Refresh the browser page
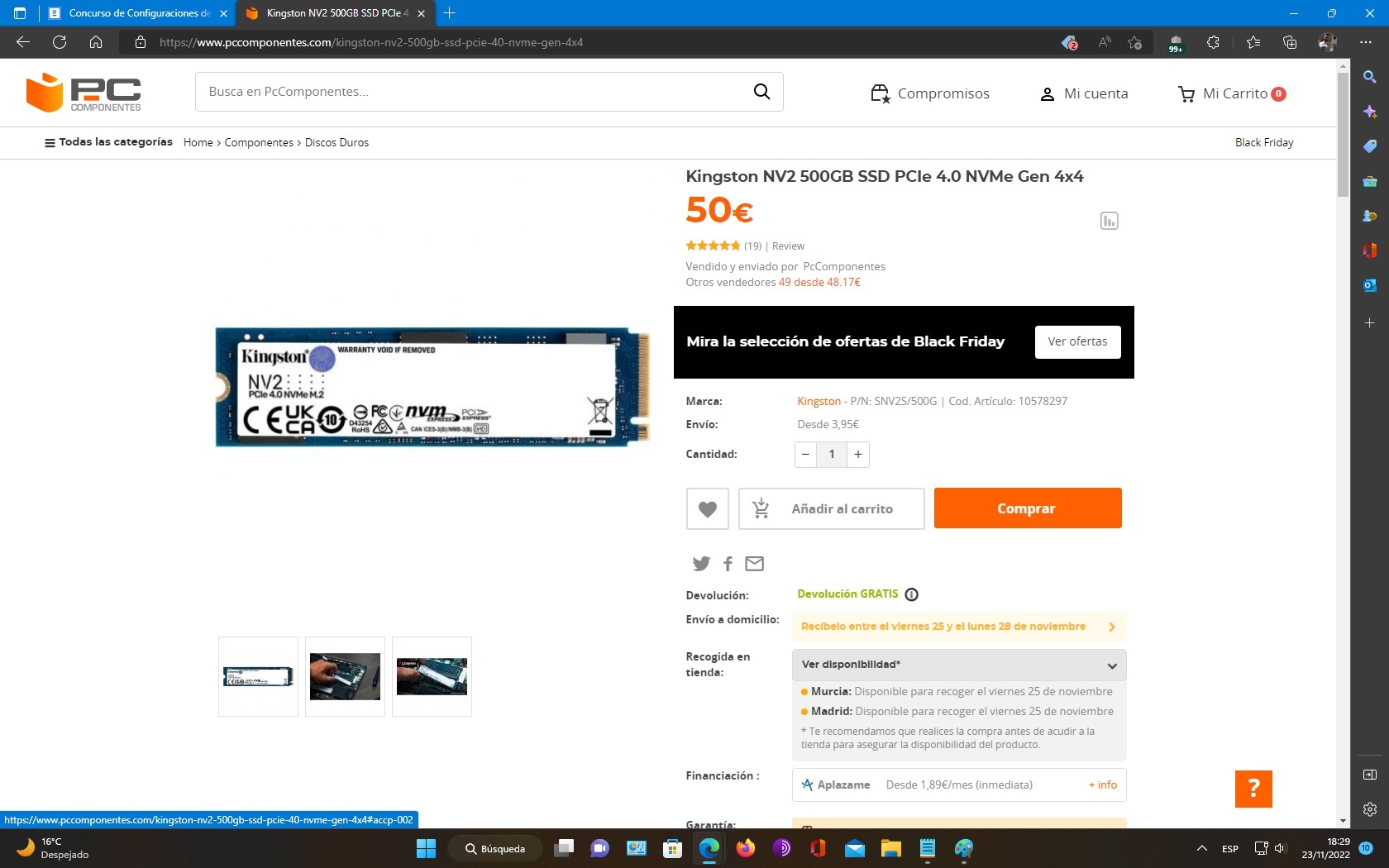Screen dimensions: 1389x868 tap(60, 42)
